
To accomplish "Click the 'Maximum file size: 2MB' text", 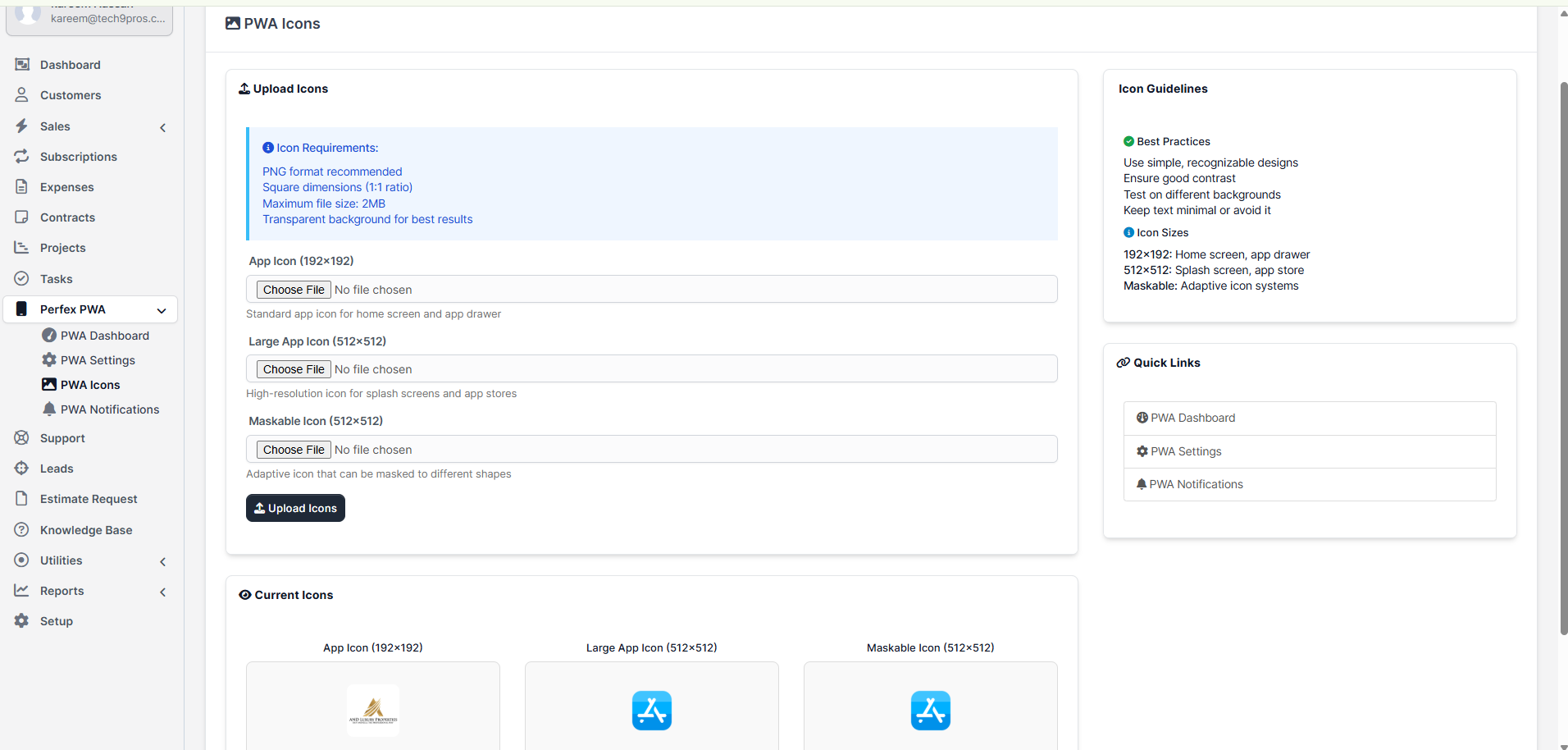I will tap(324, 204).
